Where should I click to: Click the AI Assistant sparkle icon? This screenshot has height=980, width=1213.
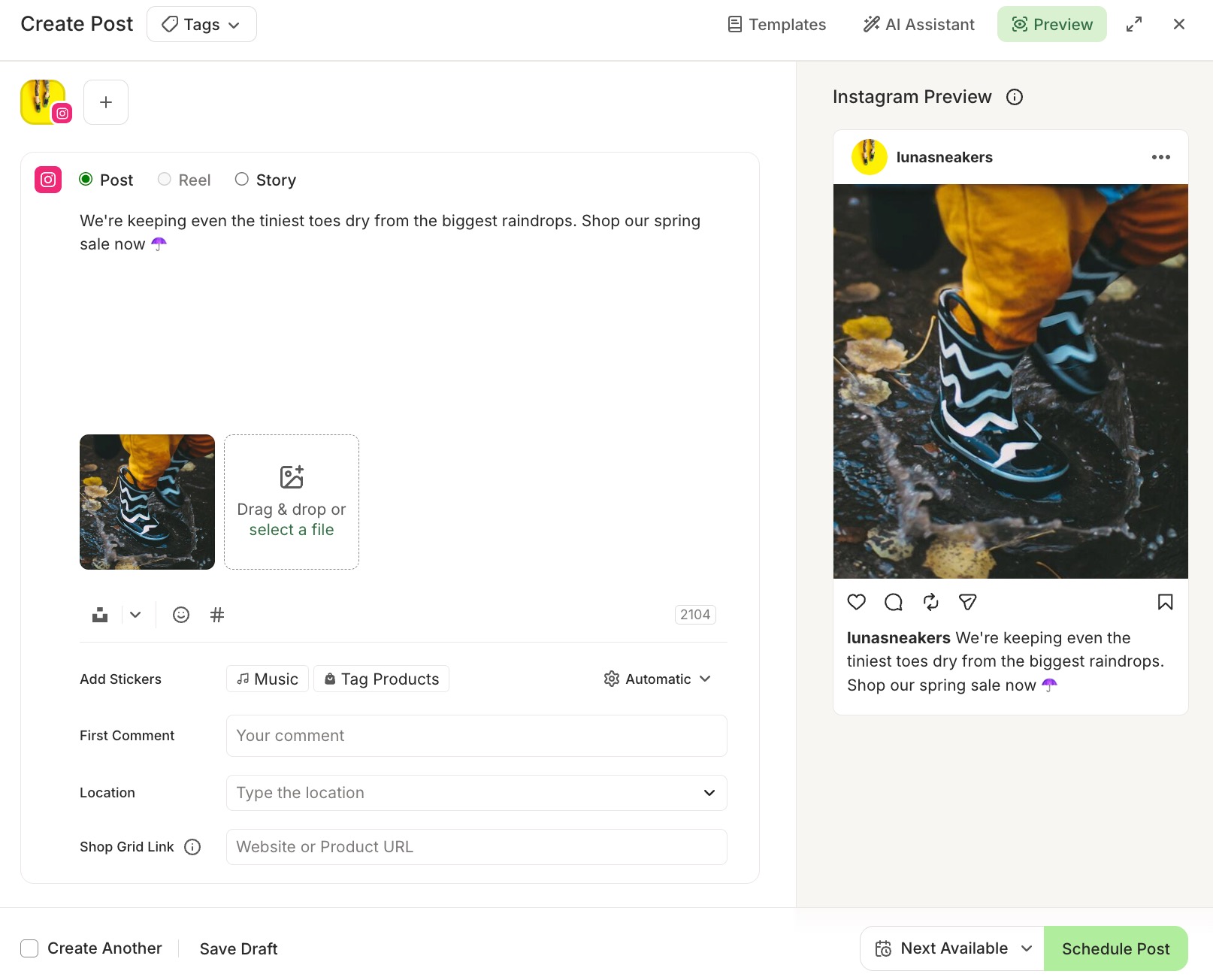[x=870, y=23]
